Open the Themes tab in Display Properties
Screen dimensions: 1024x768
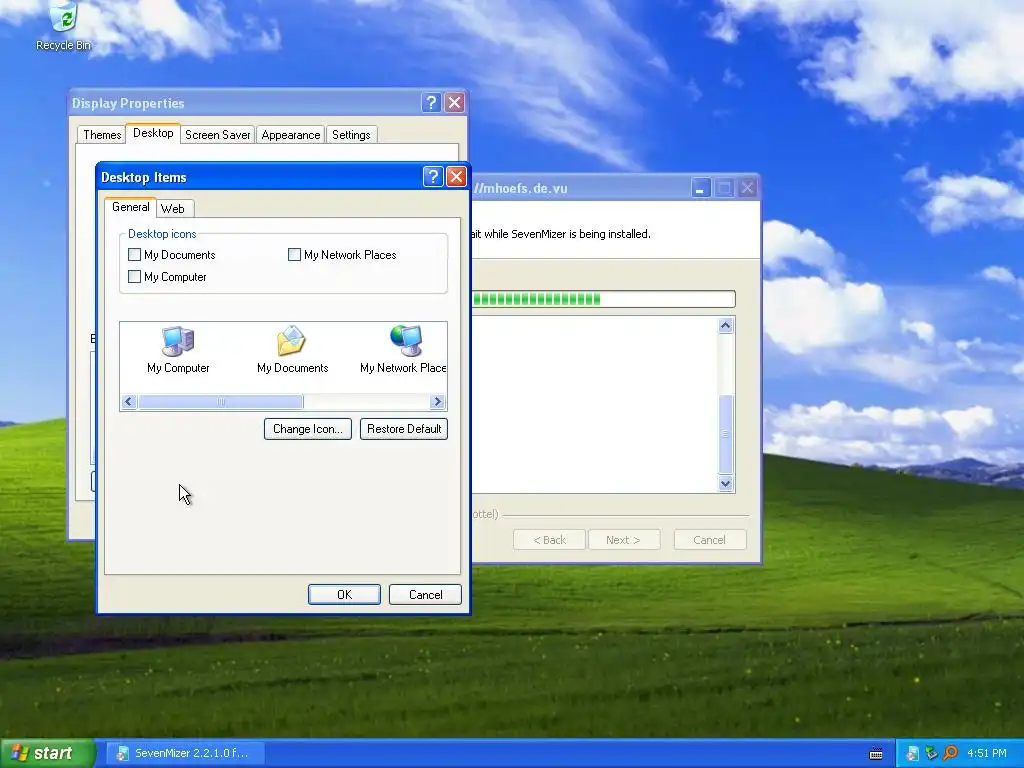[102, 135]
